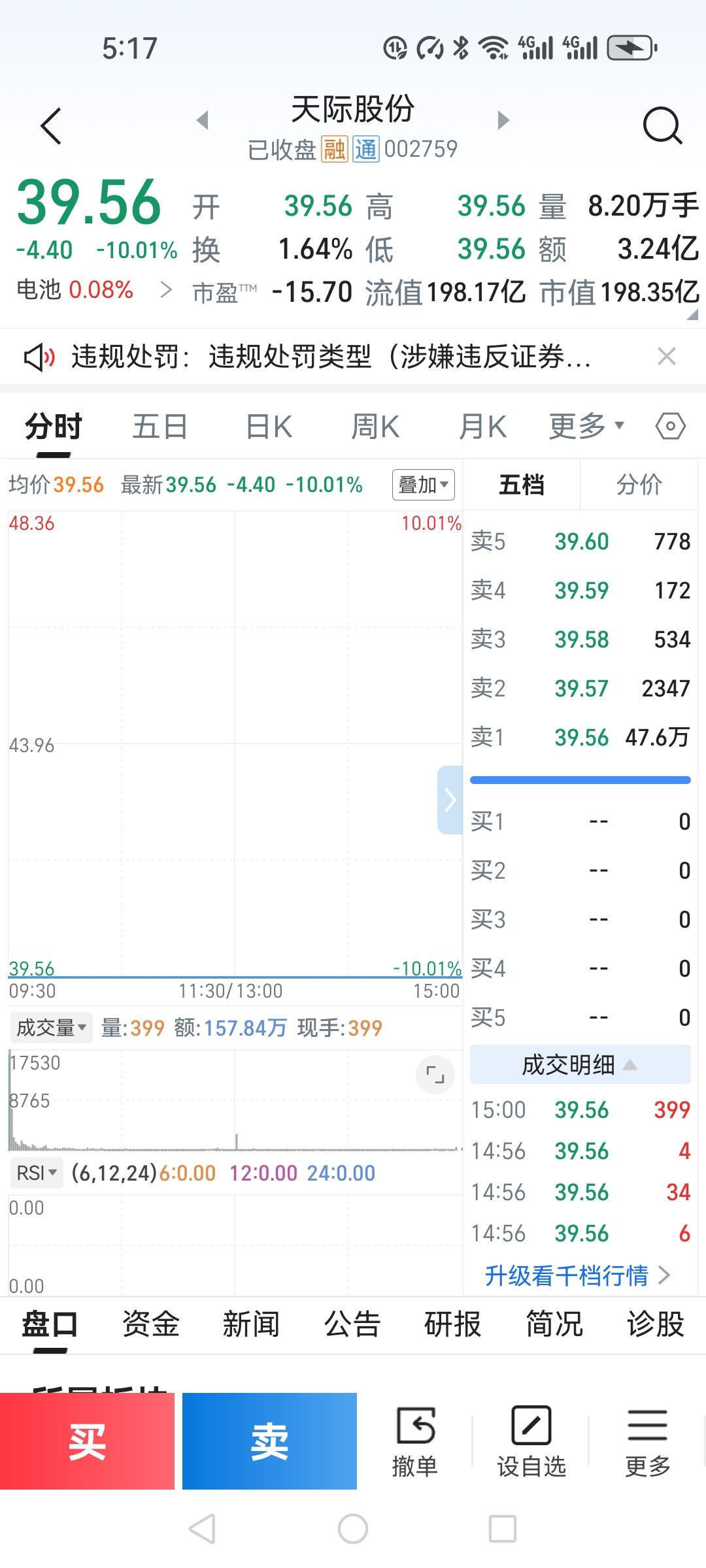
Task: Tap the speaker announcement icon
Action: click(39, 357)
